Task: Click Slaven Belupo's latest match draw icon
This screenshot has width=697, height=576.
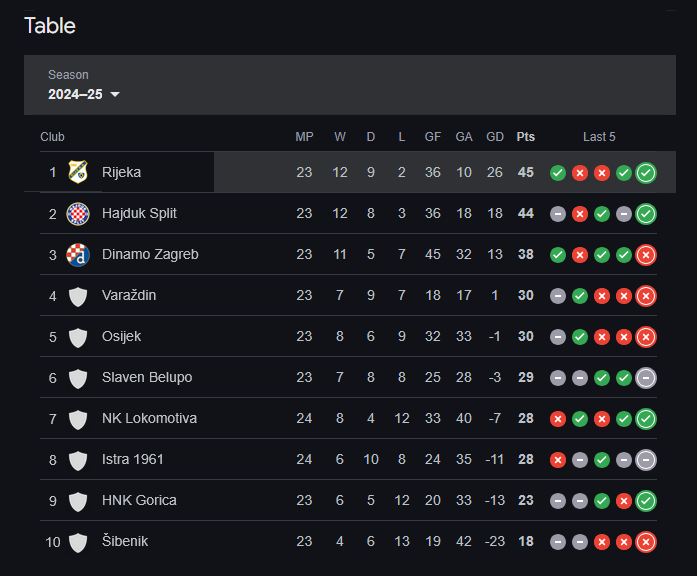Action: 646,378
